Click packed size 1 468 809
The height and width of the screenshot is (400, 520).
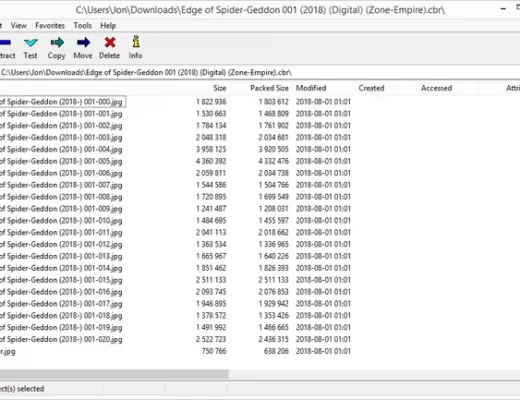274,114
